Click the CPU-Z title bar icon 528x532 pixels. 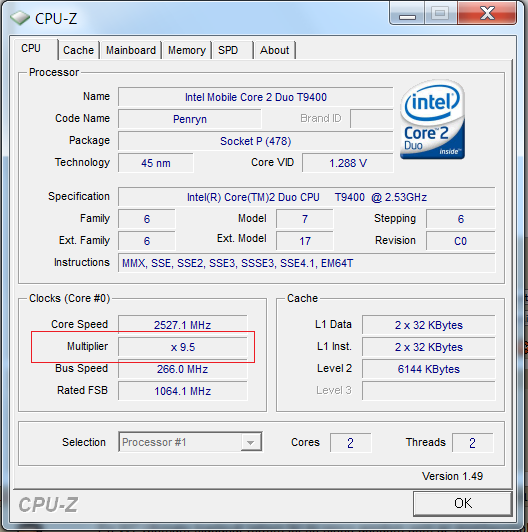click(19, 18)
